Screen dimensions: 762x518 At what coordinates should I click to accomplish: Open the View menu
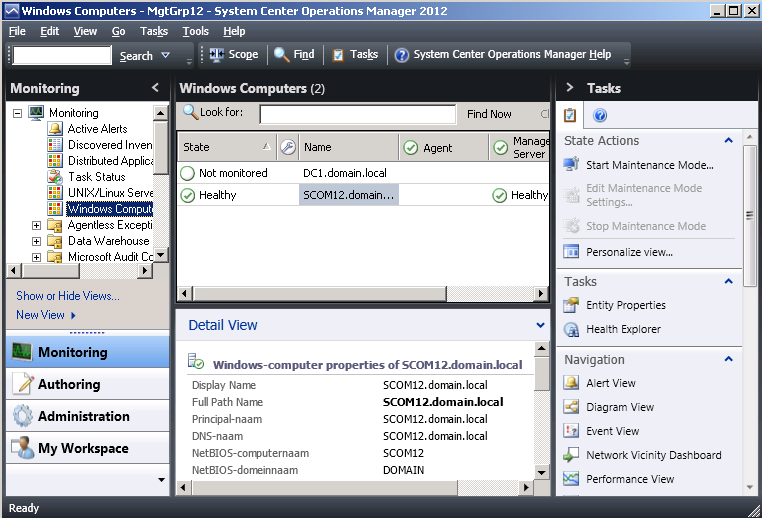coord(85,31)
